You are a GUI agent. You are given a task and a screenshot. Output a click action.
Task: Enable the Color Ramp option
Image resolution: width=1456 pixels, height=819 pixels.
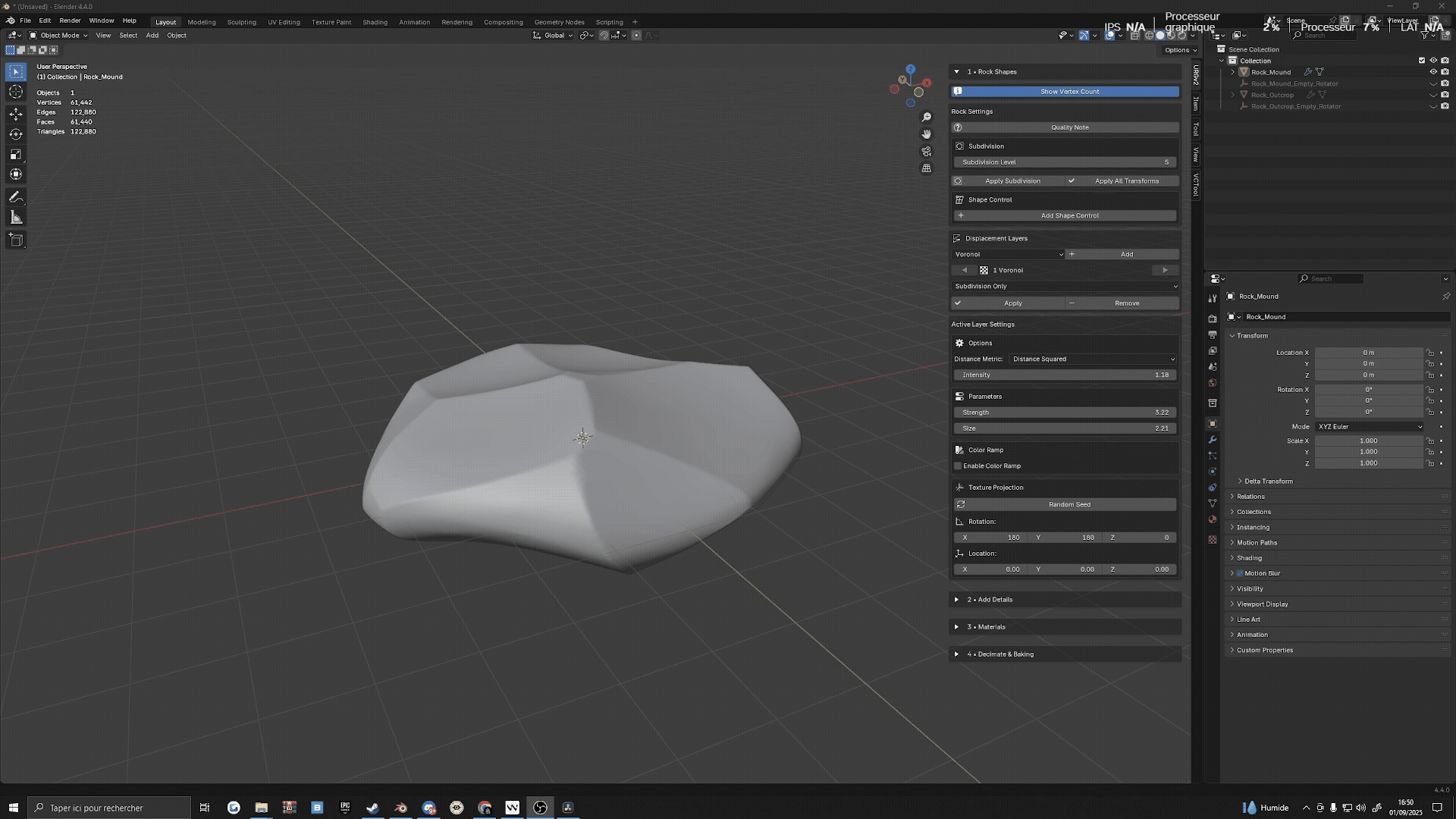pos(959,466)
